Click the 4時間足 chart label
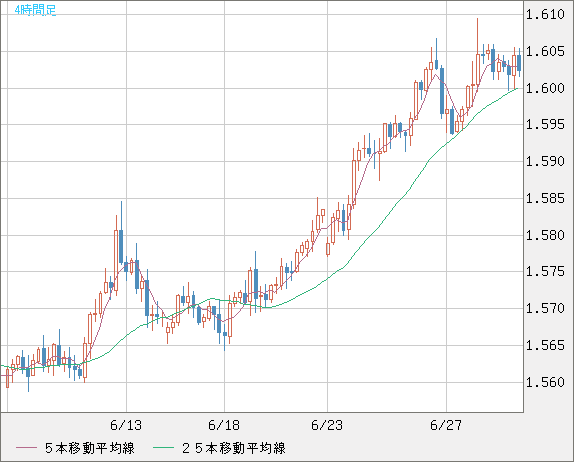Screen dimensions: 574x462 coord(35,10)
